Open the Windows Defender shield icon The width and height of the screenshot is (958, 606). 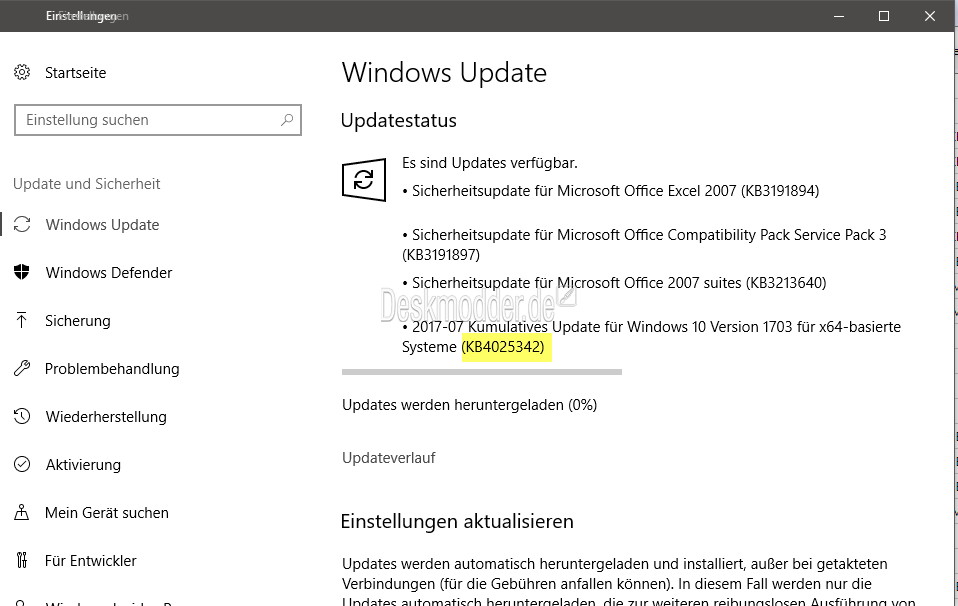click(x=22, y=272)
